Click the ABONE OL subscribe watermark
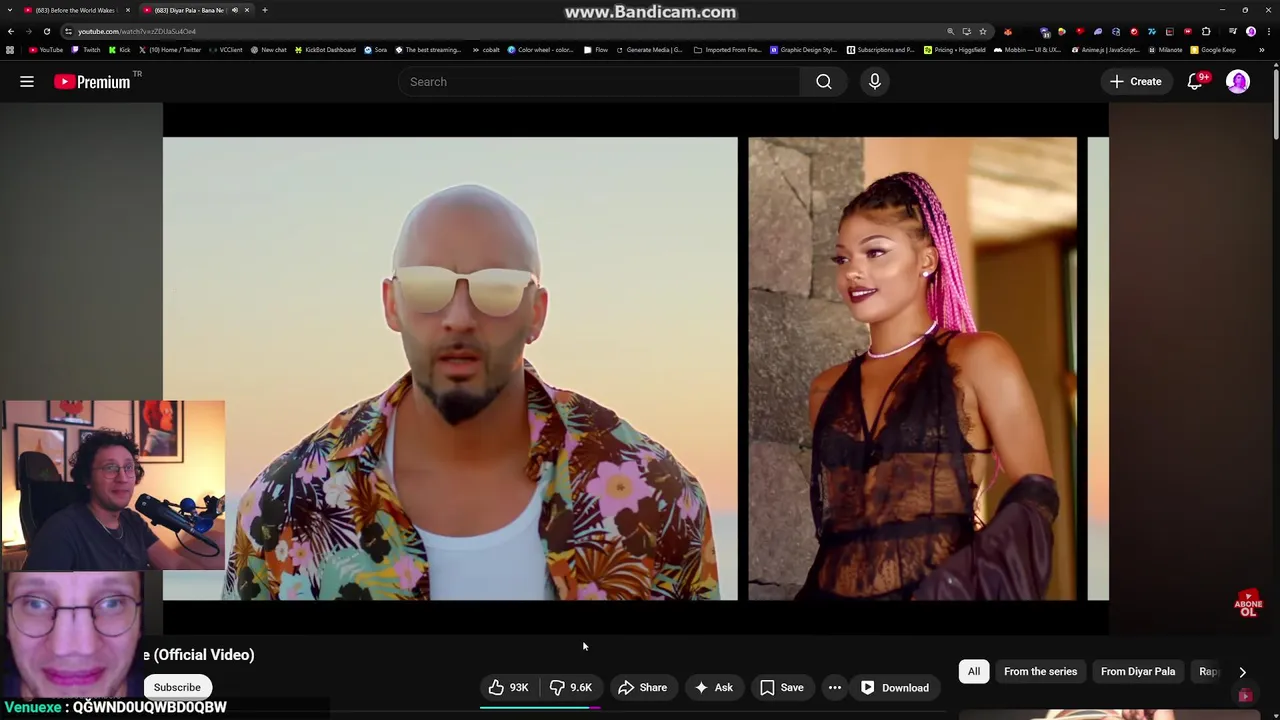 point(1248,604)
